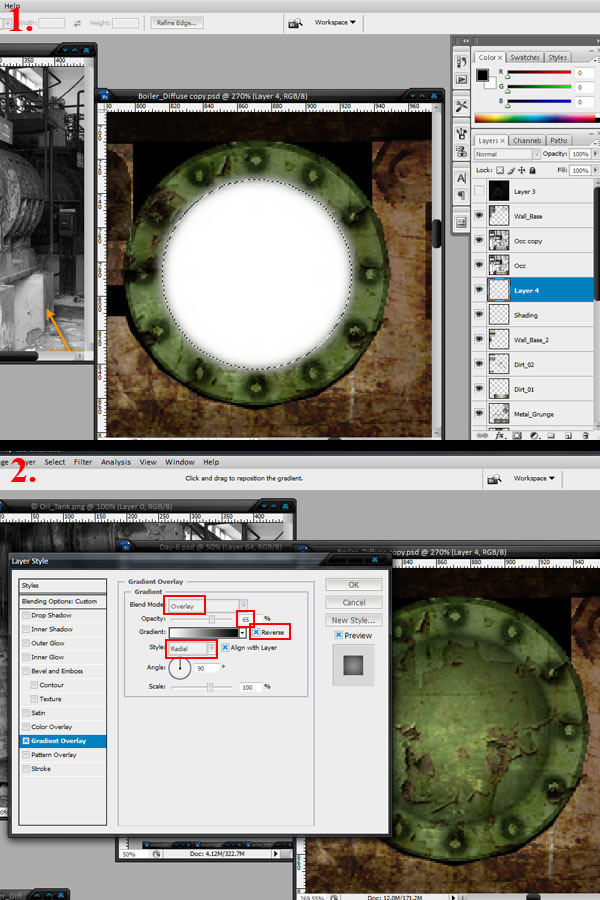The image size is (600, 900).
Task: Open the Filter menu
Action: 83,462
